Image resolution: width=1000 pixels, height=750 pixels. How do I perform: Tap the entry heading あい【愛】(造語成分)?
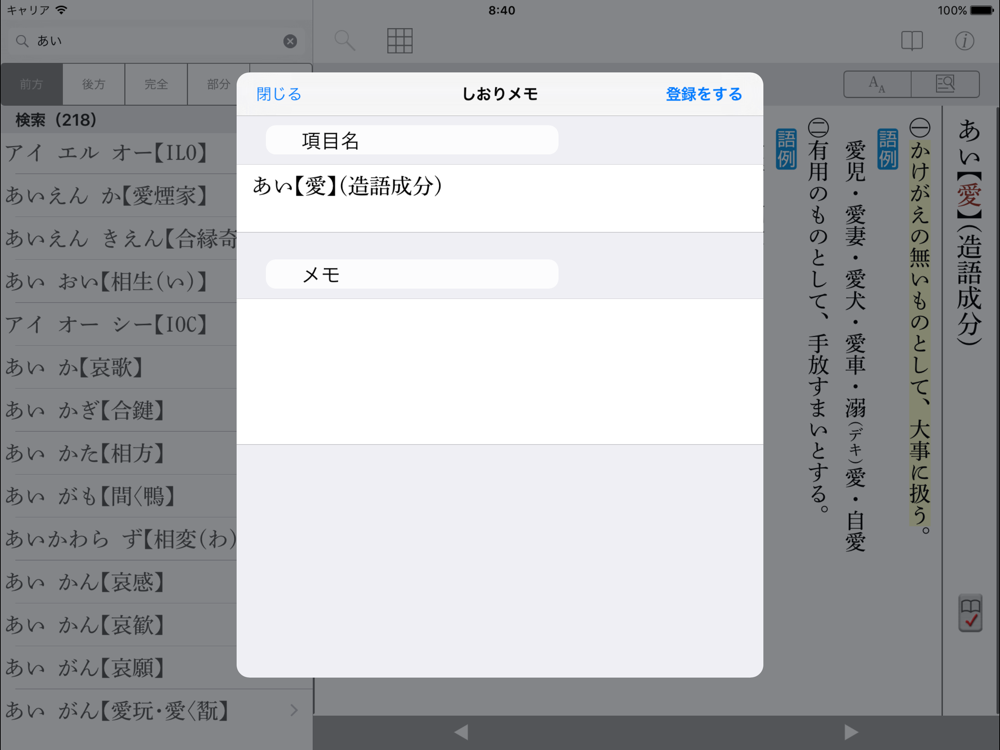click(x=969, y=232)
